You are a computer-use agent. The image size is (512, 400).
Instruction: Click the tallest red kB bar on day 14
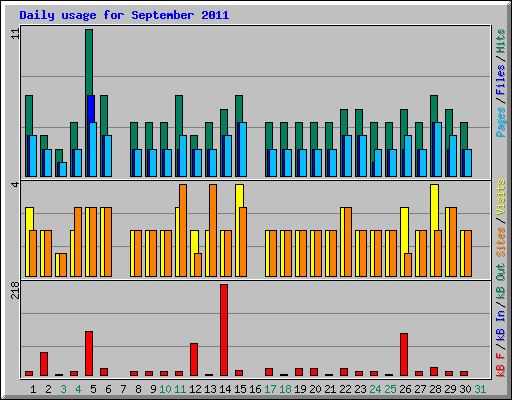[x=224, y=330]
